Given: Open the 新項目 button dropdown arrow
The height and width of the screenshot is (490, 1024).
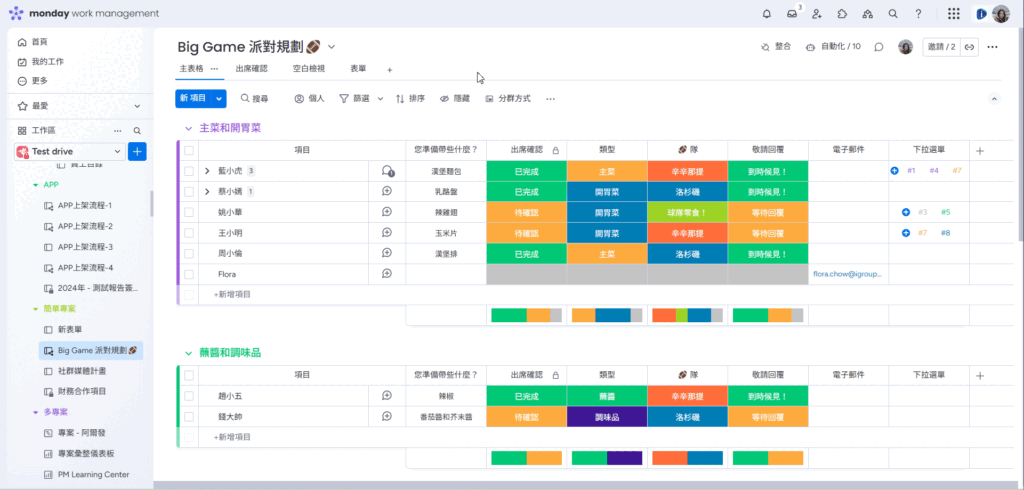Looking at the screenshot, I should 219,99.
